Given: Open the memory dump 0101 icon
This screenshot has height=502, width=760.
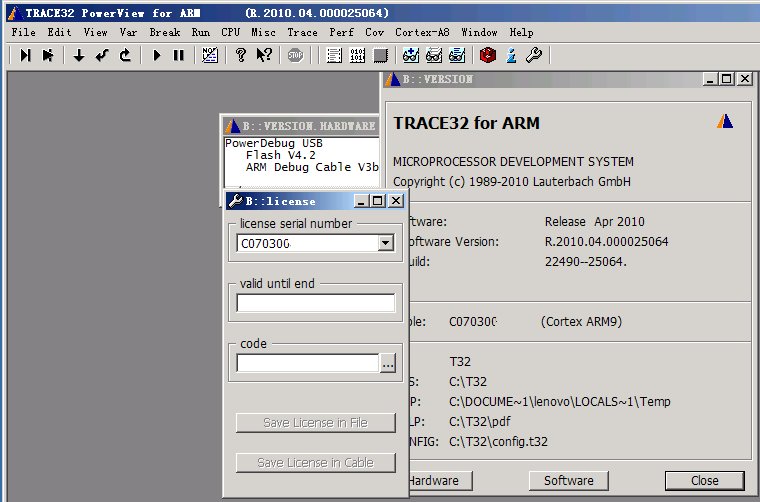Looking at the screenshot, I should click(x=357, y=55).
